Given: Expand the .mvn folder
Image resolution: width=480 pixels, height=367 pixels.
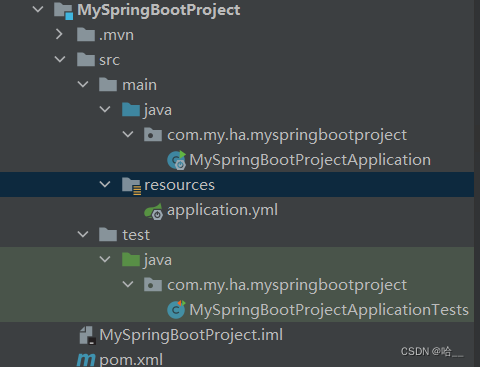Looking at the screenshot, I should pos(59,34).
